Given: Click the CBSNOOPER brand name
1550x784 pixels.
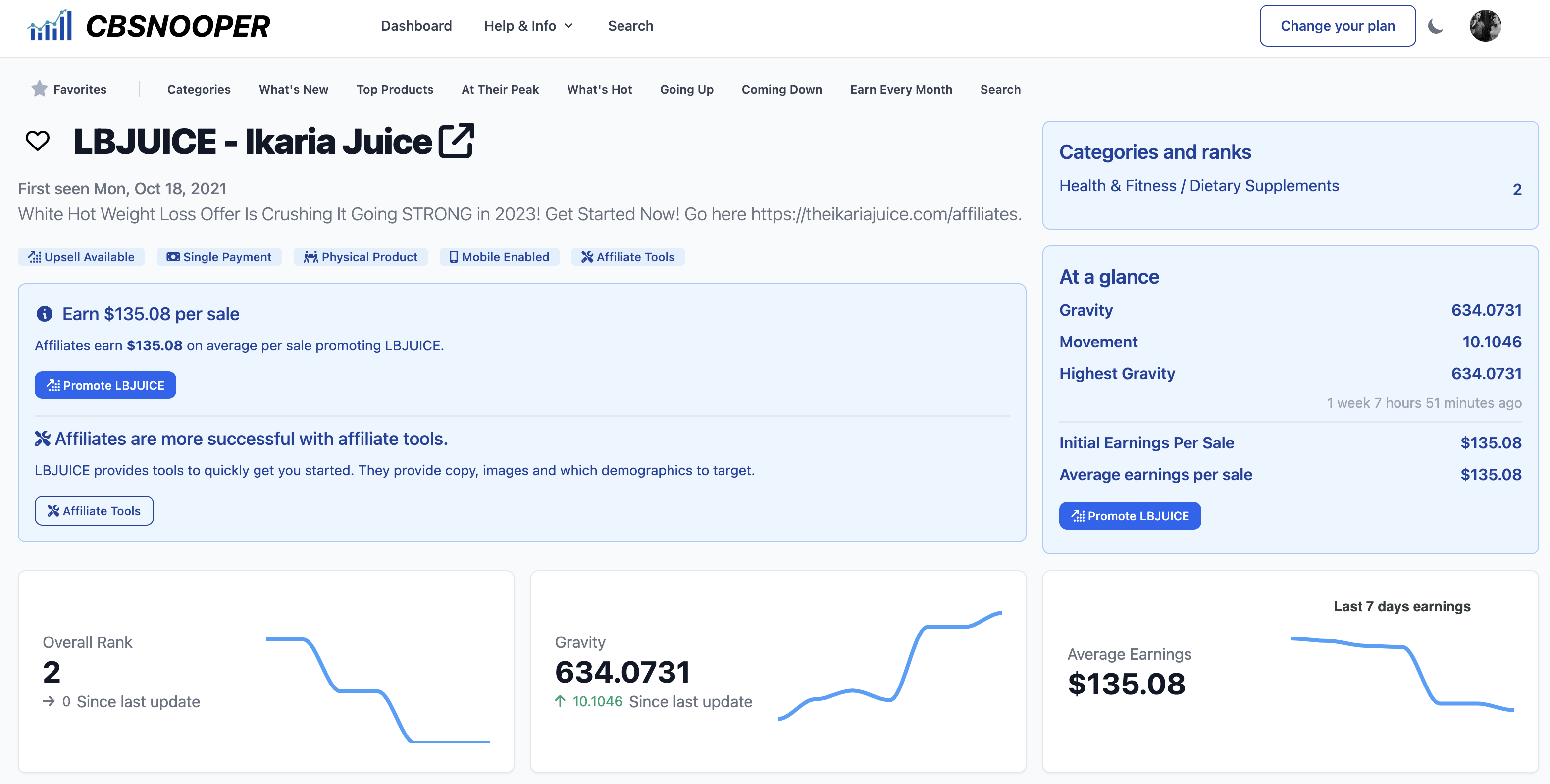Looking at the screenshot, I should click(x=177, y=26).
